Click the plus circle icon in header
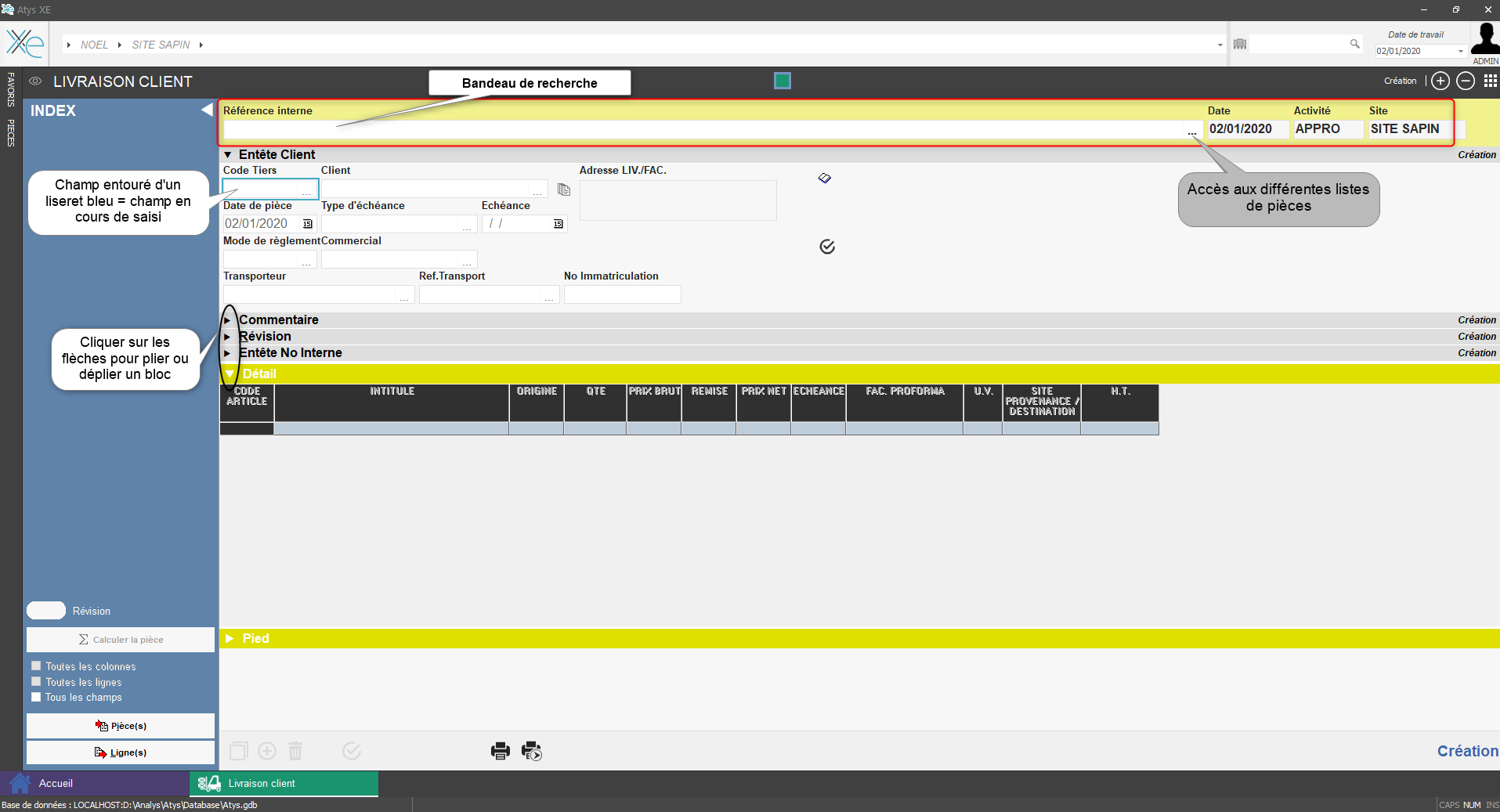1500x812 pixels. 1440,81
